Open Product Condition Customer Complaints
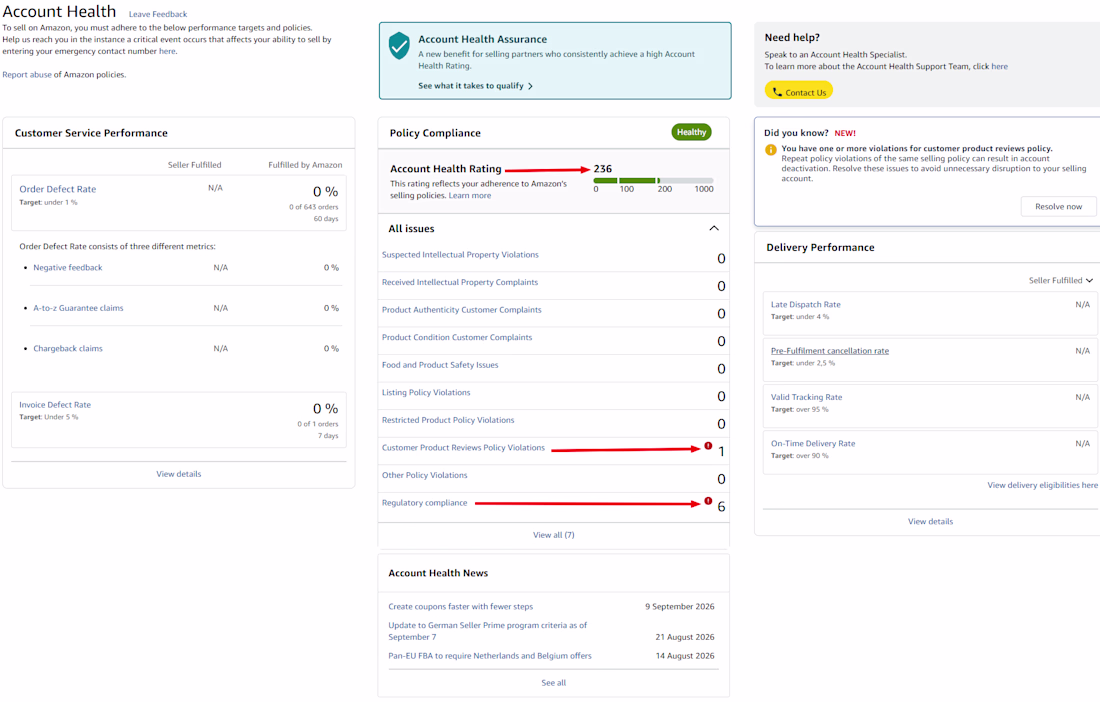Image resolution: width=1100 pixels, height=702 pixels. click(x=457, y=337)
